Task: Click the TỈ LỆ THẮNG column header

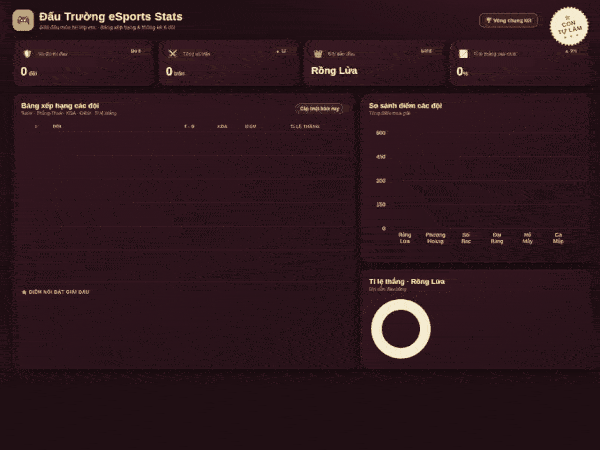Action: click(305, 126)
